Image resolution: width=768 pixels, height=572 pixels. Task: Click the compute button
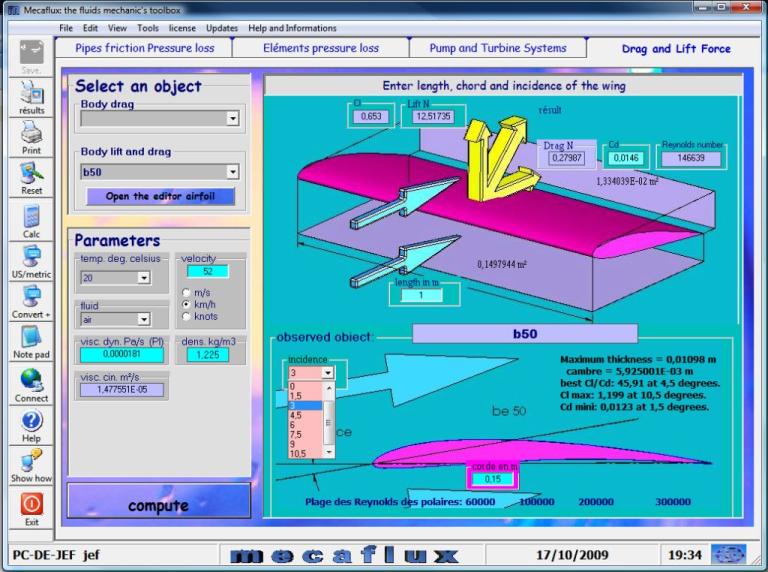point(159,500)
